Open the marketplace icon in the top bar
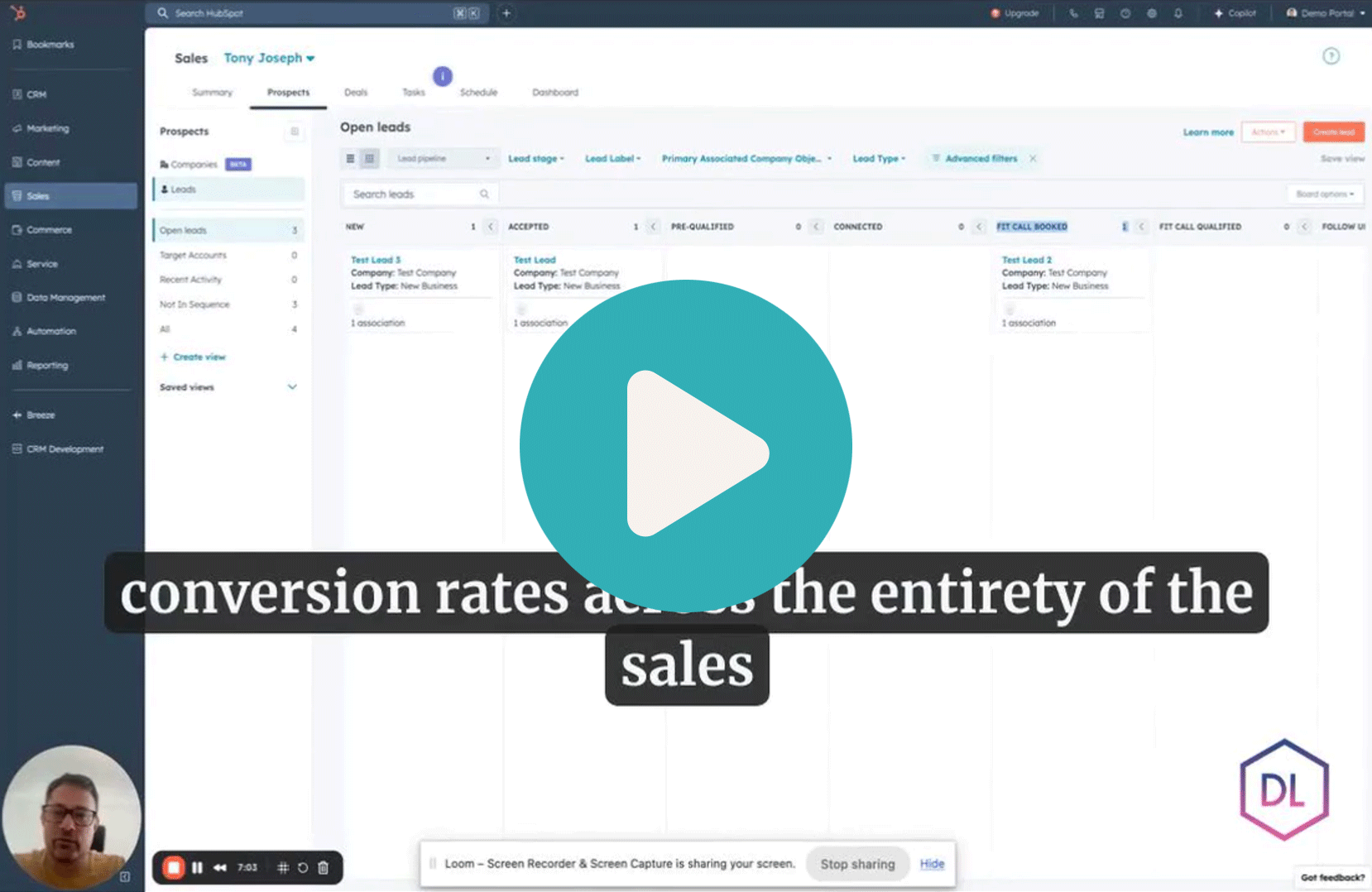This screenshot has width=1372, height=892. [x=1099, y=13]
